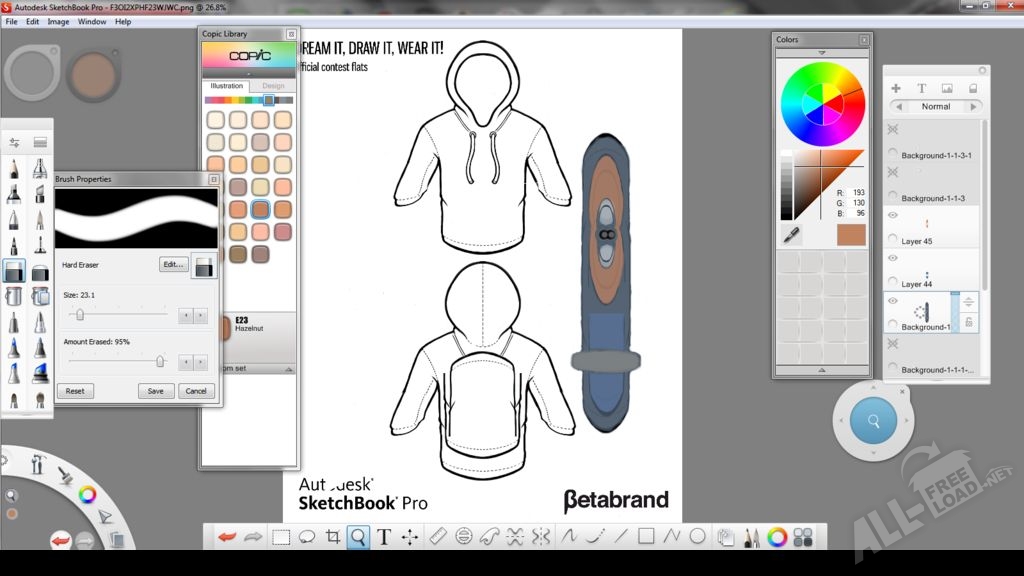Select the Crop tool
Image resolution: width=1024 pixels, height=576 pixels.
click(333, 537)
